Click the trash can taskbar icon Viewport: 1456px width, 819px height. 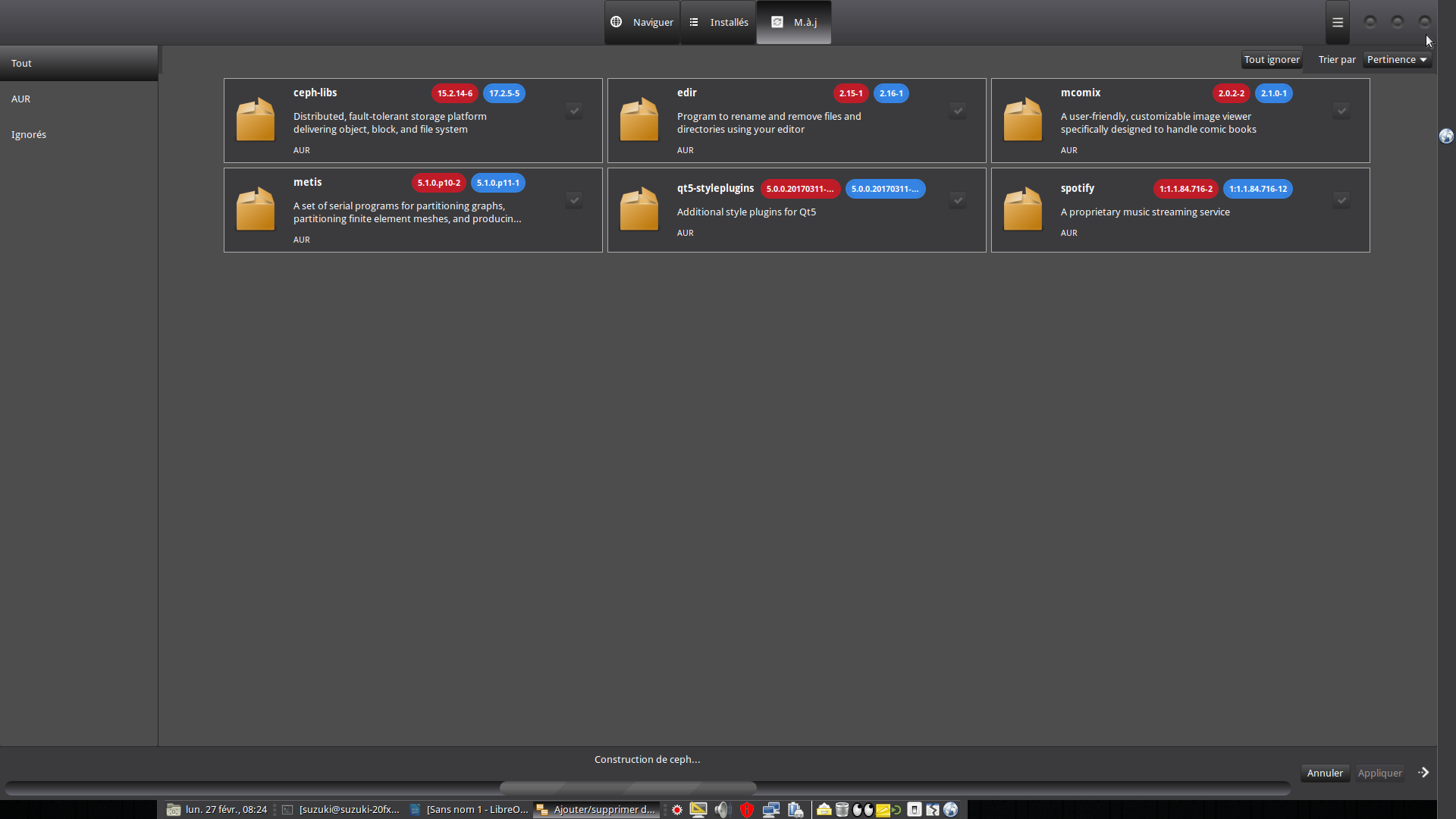[842, 810]
